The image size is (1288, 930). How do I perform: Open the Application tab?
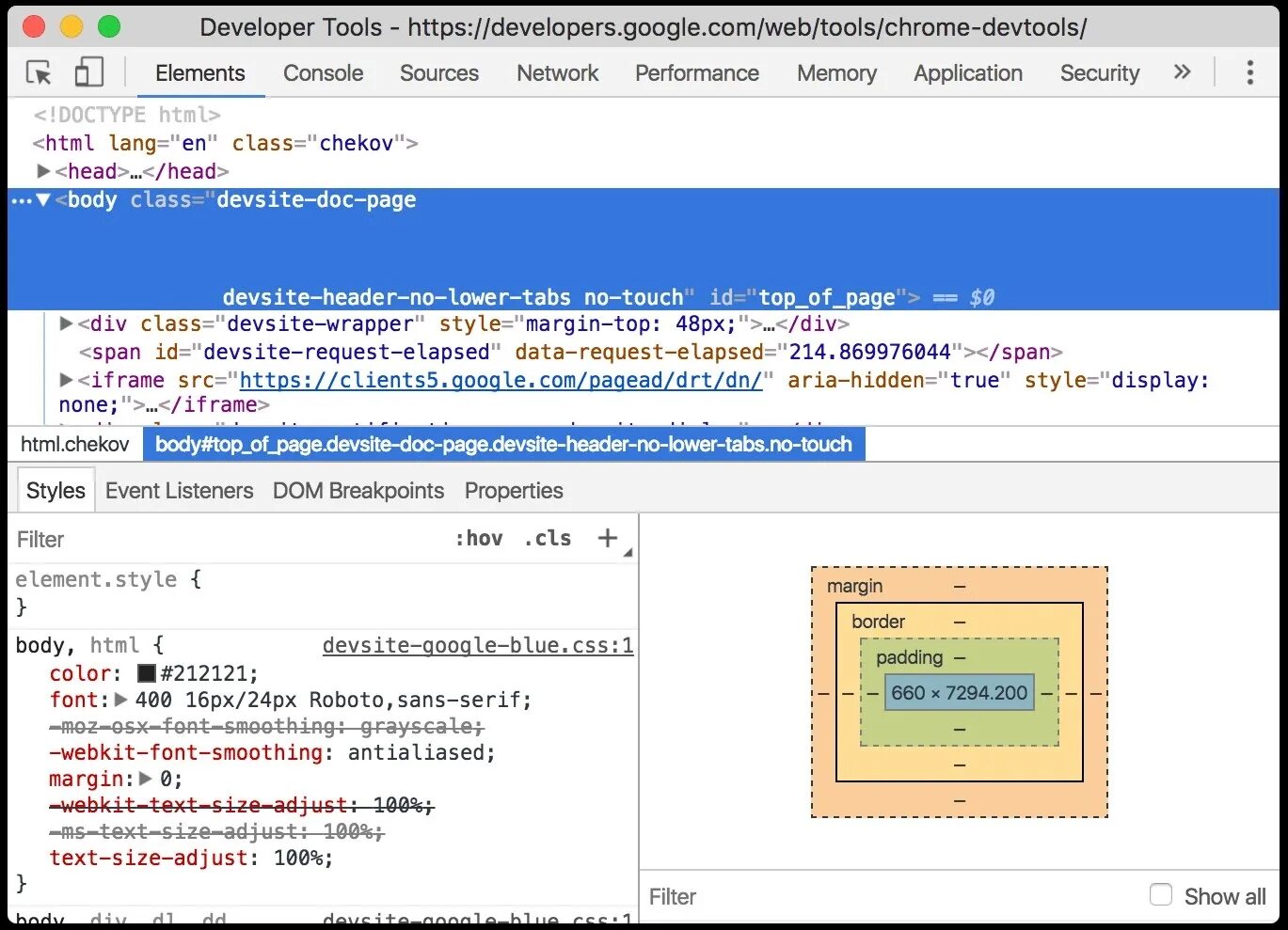coord(968,73)
